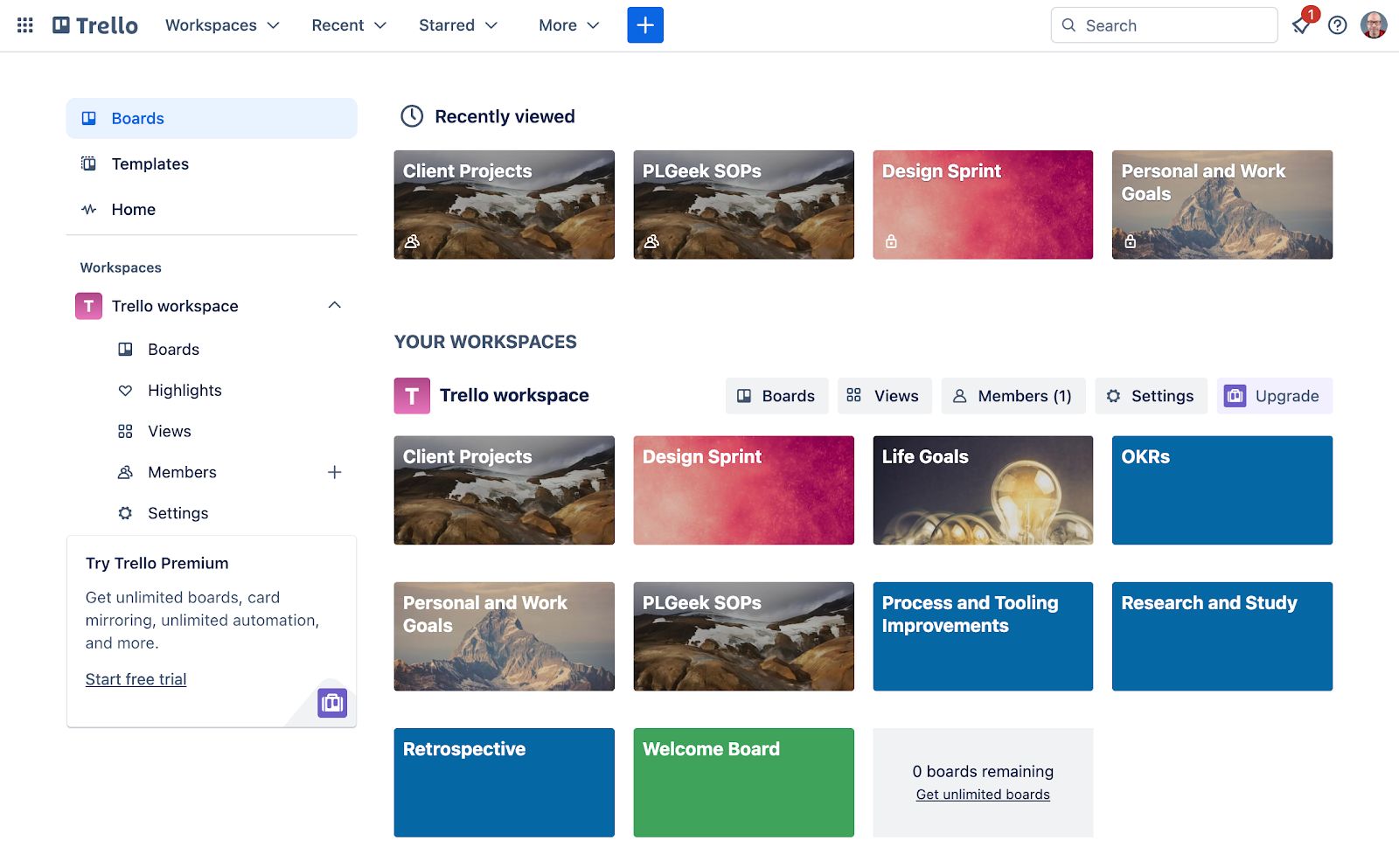Open recently viewed PLGeek SOPs board
1399x868 pixels.
pos(744,205)
